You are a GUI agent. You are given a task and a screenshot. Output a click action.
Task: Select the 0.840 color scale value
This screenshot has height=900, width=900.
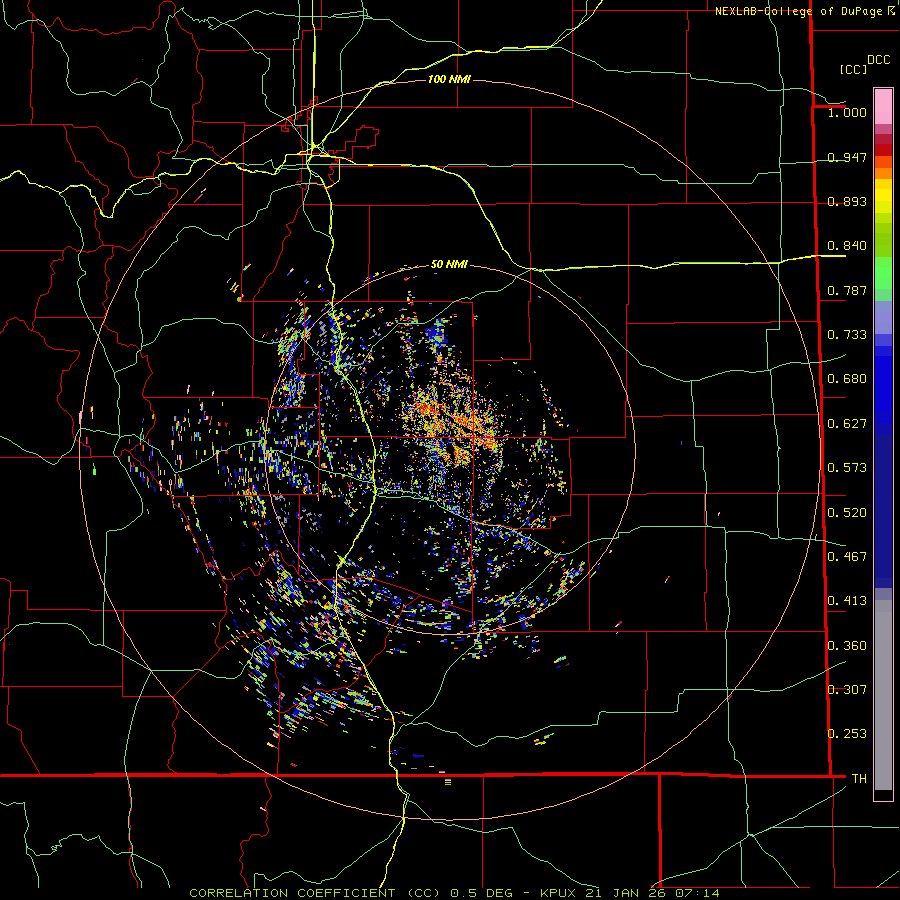tap(847, 246)
